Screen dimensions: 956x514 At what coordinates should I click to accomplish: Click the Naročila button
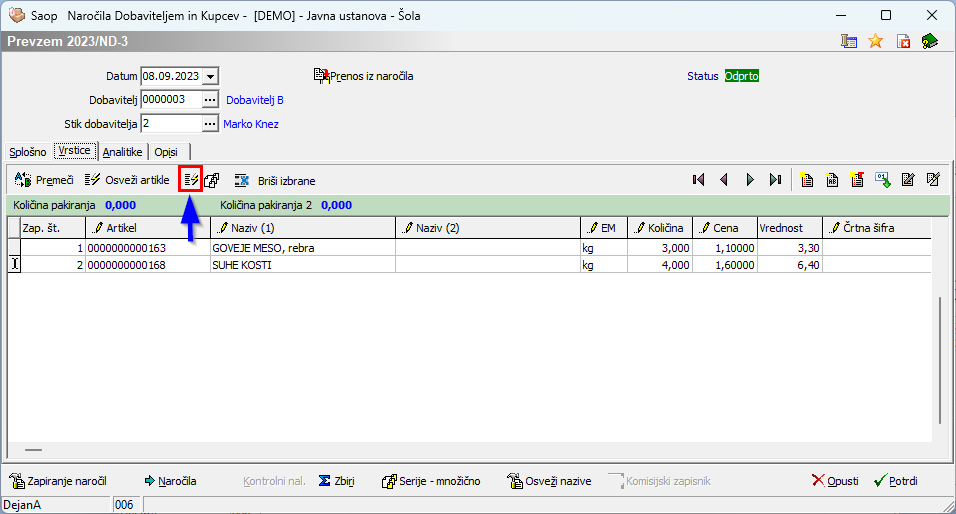[x=170, y=481]
